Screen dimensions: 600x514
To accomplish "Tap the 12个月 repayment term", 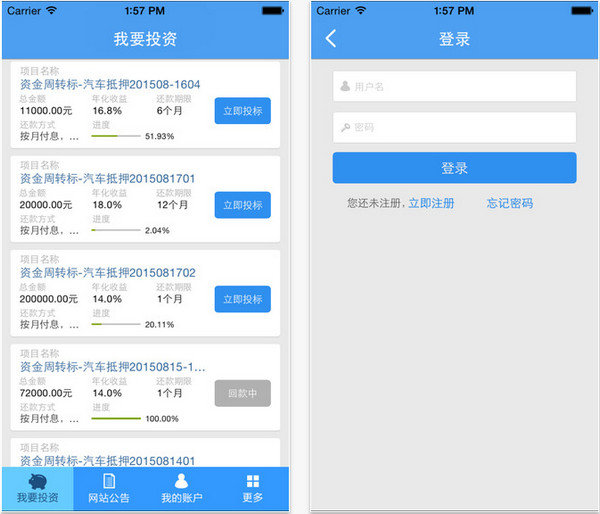I will (172, 205).
